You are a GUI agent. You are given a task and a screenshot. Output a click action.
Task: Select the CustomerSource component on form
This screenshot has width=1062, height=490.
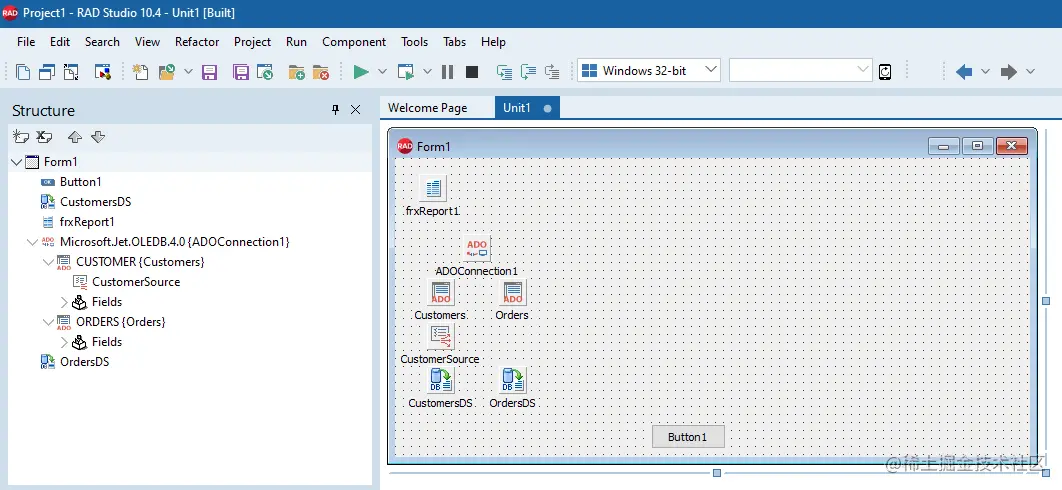click(x=440, y=337)
